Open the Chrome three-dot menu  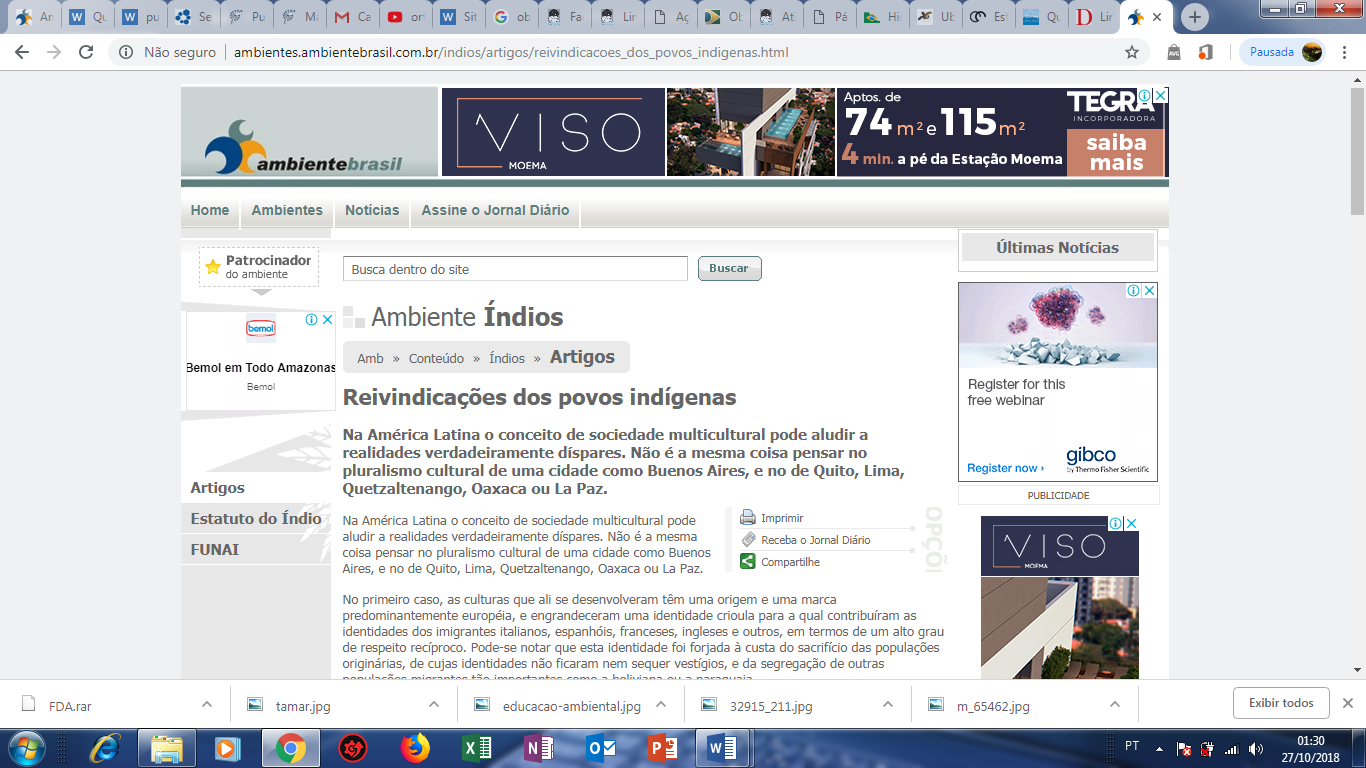[1344, 52]
